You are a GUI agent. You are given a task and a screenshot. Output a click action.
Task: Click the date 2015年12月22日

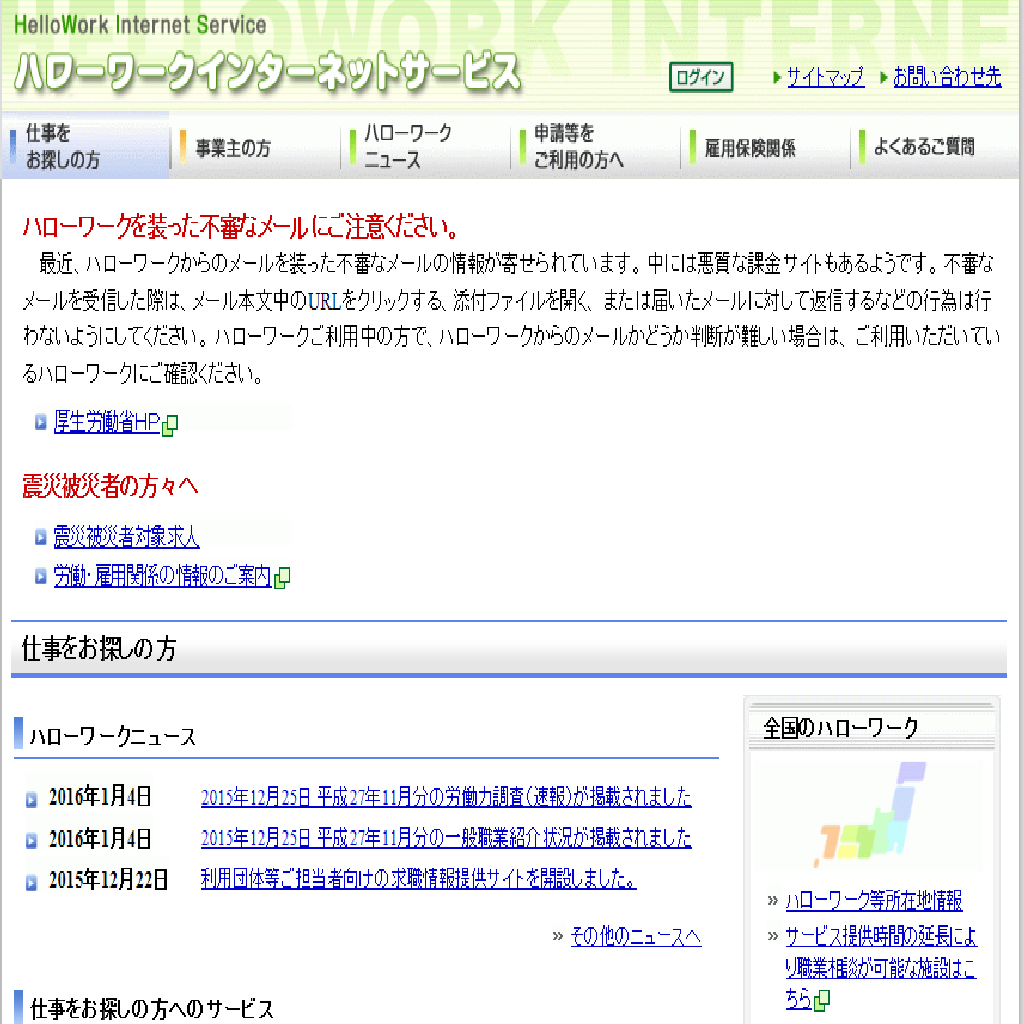108,880
